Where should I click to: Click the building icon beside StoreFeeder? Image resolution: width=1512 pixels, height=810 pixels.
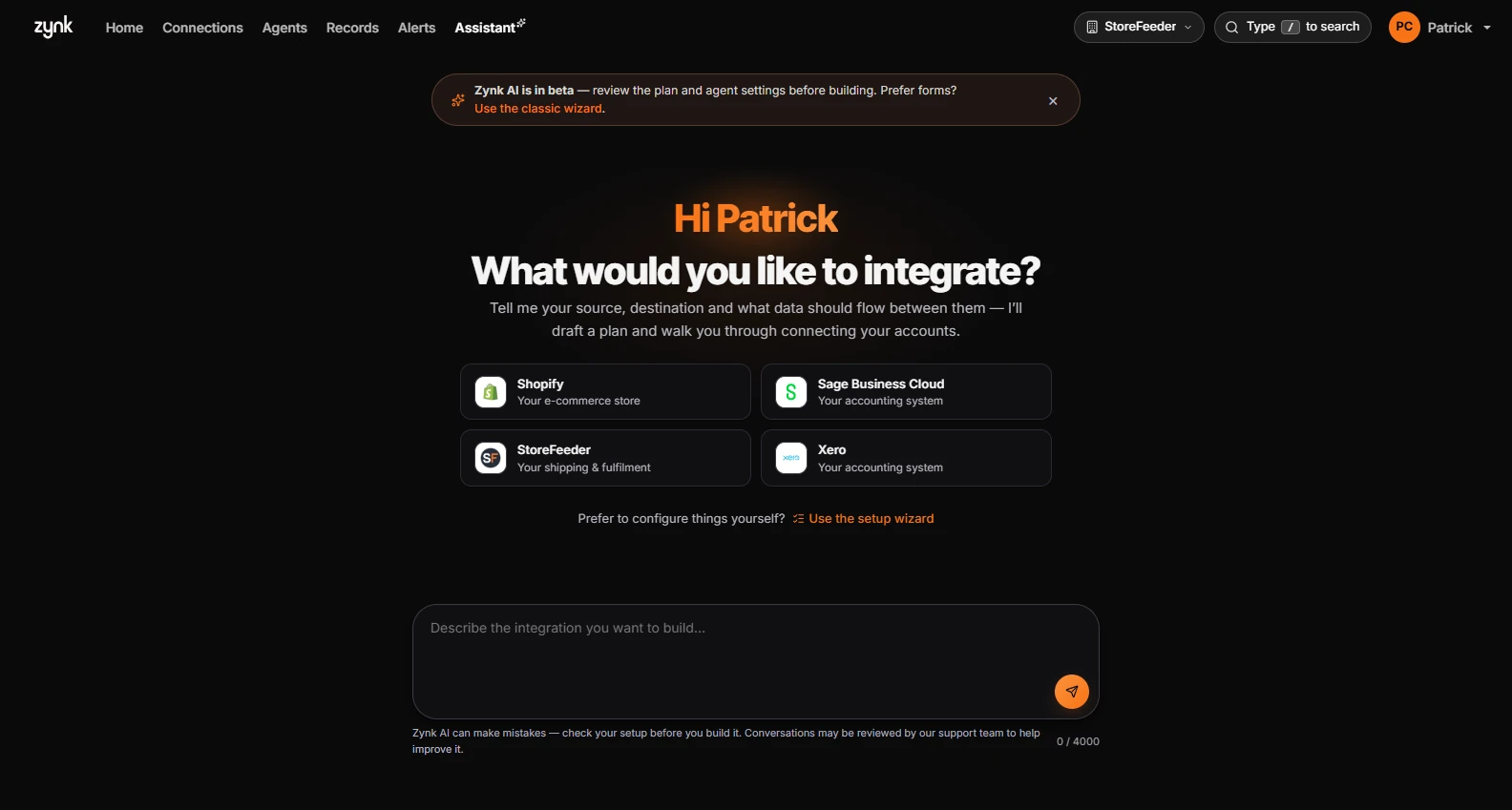point(1092,28)
